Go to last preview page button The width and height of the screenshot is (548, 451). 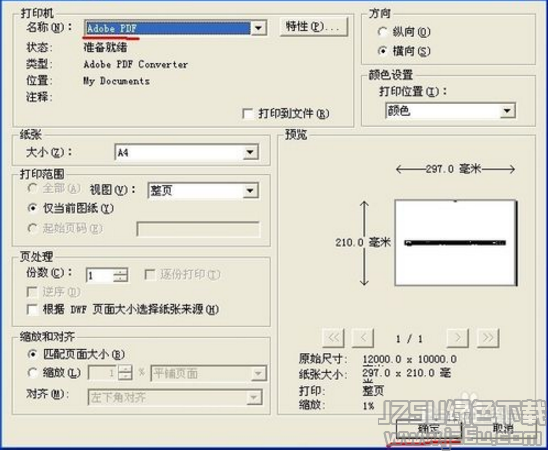click(488, 338)
